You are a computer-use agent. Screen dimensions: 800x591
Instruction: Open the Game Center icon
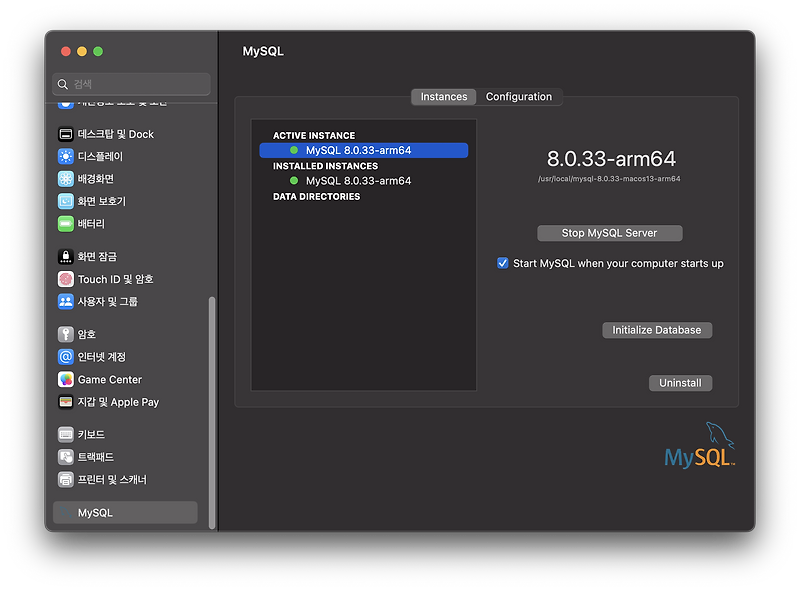(65, 379)
